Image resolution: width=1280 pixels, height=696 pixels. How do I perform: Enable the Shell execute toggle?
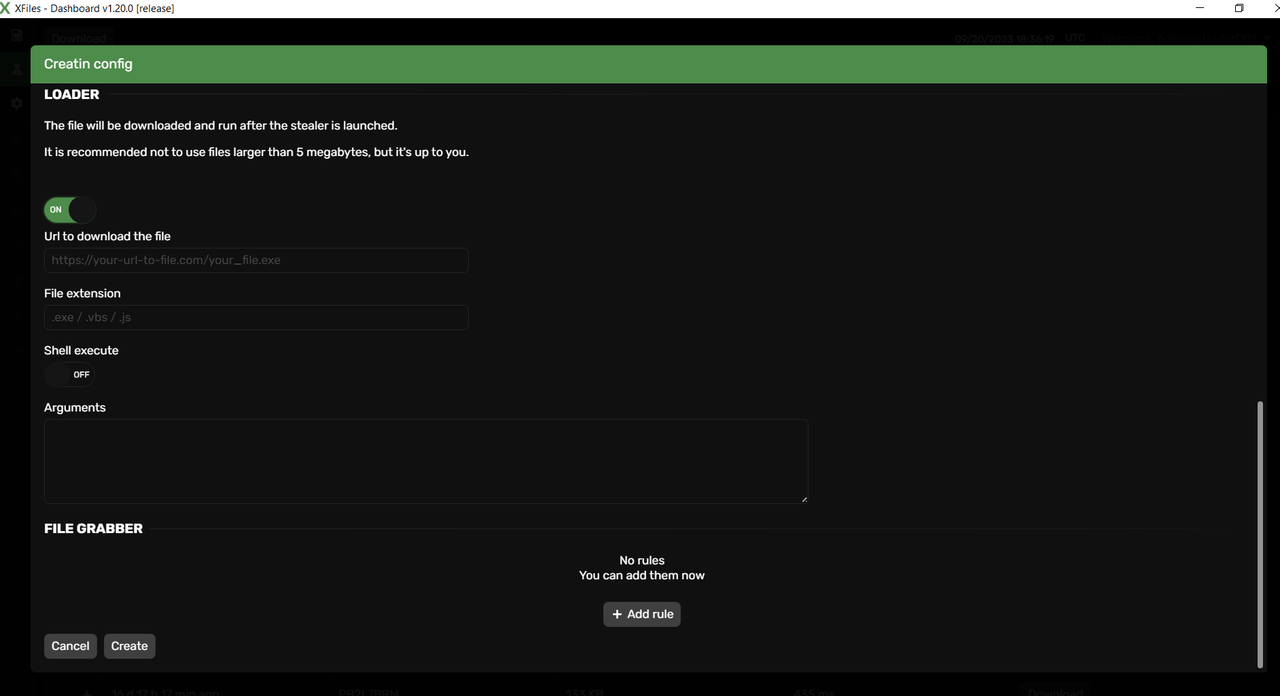coord(69,374)
